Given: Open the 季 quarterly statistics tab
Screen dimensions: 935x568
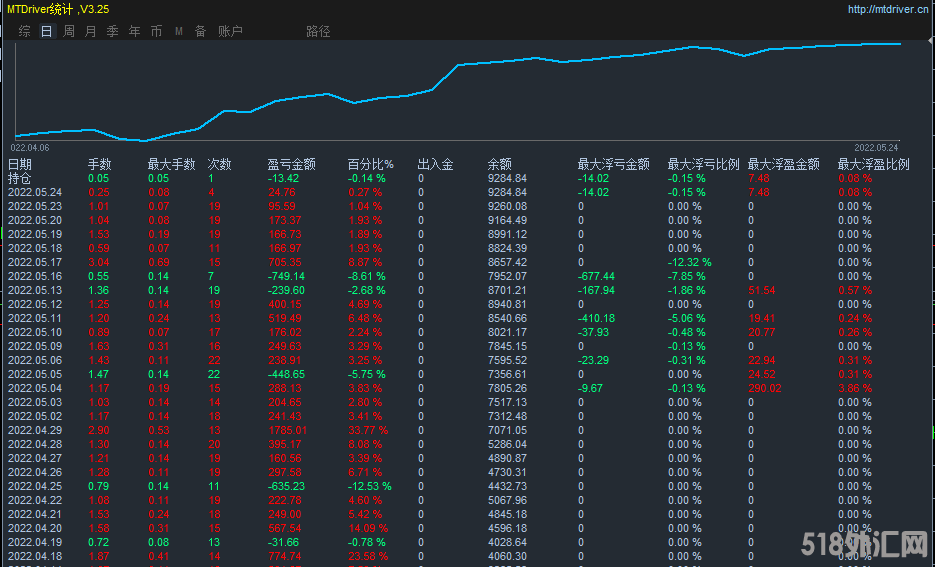Looking at the screenshot, I should [113, 31].
